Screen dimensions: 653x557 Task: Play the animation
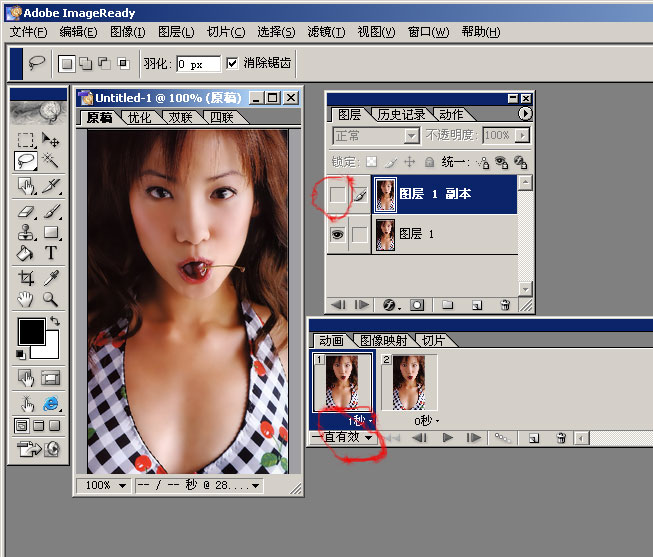point(447,437)
